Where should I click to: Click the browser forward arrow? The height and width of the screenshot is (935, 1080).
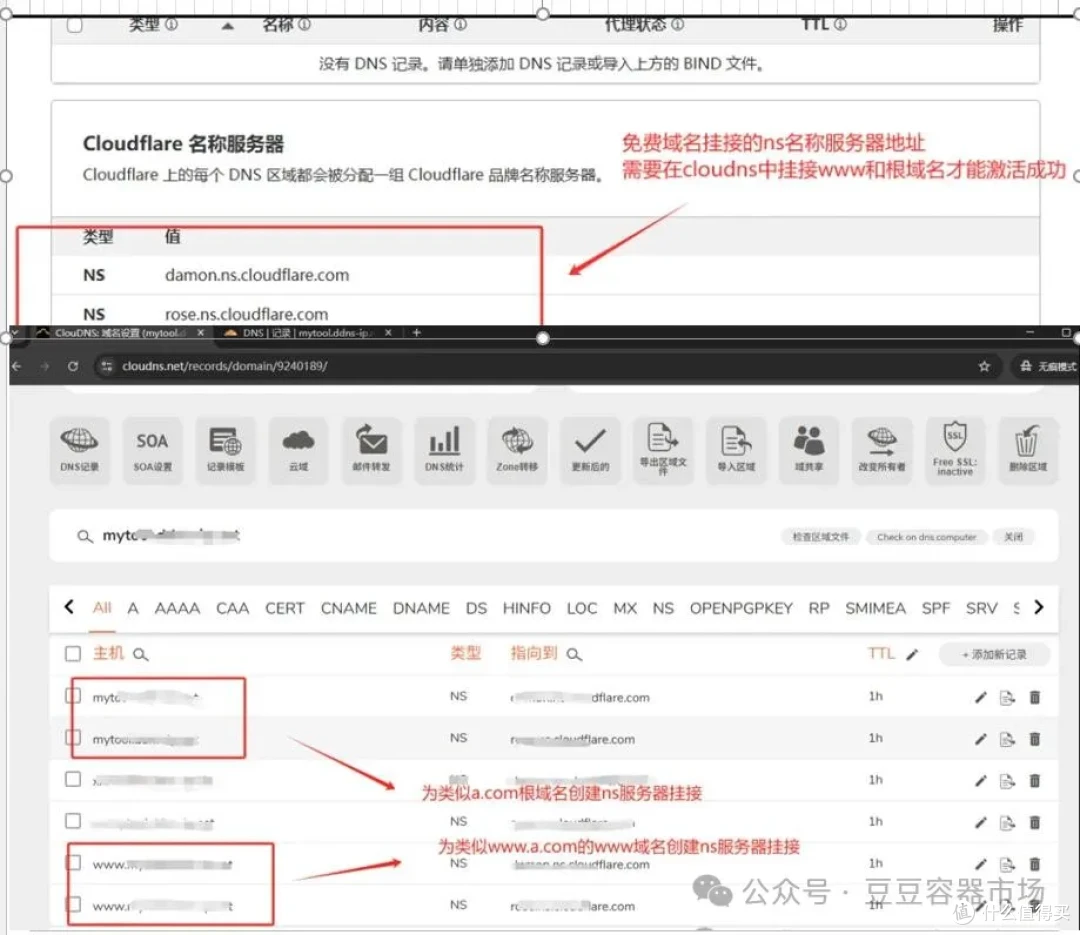pyautogui.click(x=45, y=366)
